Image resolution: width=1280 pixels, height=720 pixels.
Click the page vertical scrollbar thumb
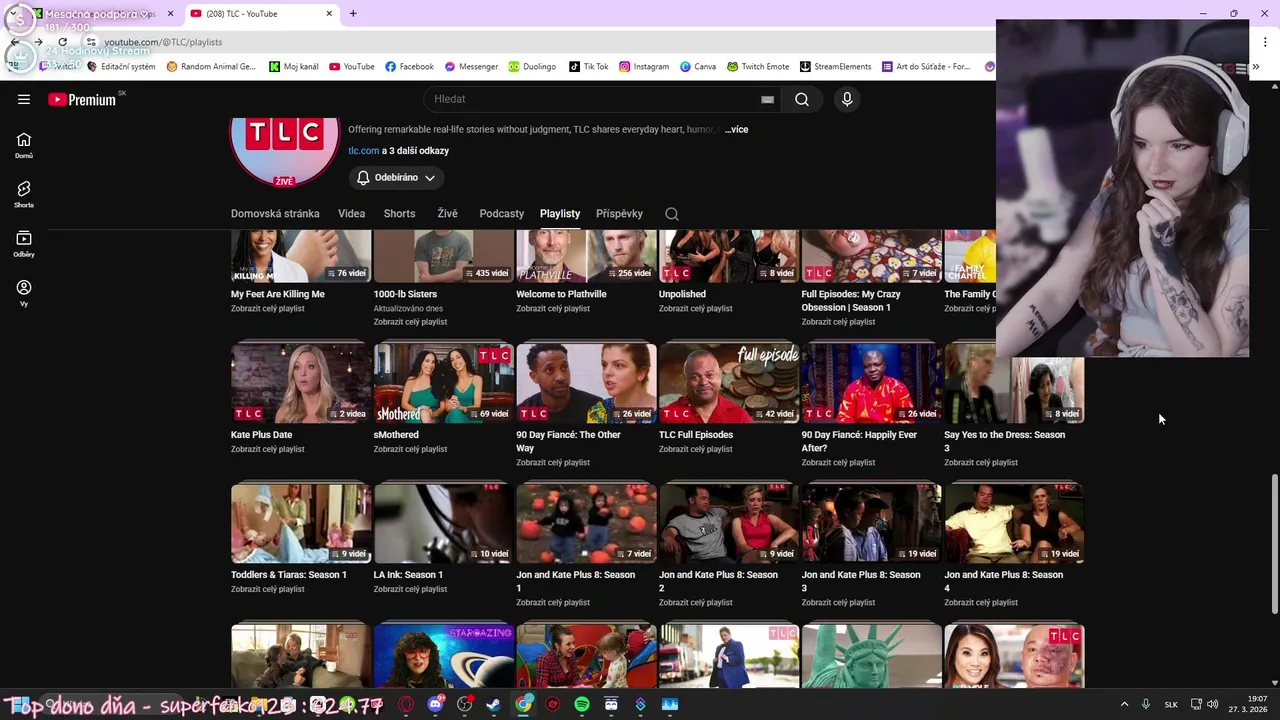(1274, 545)
